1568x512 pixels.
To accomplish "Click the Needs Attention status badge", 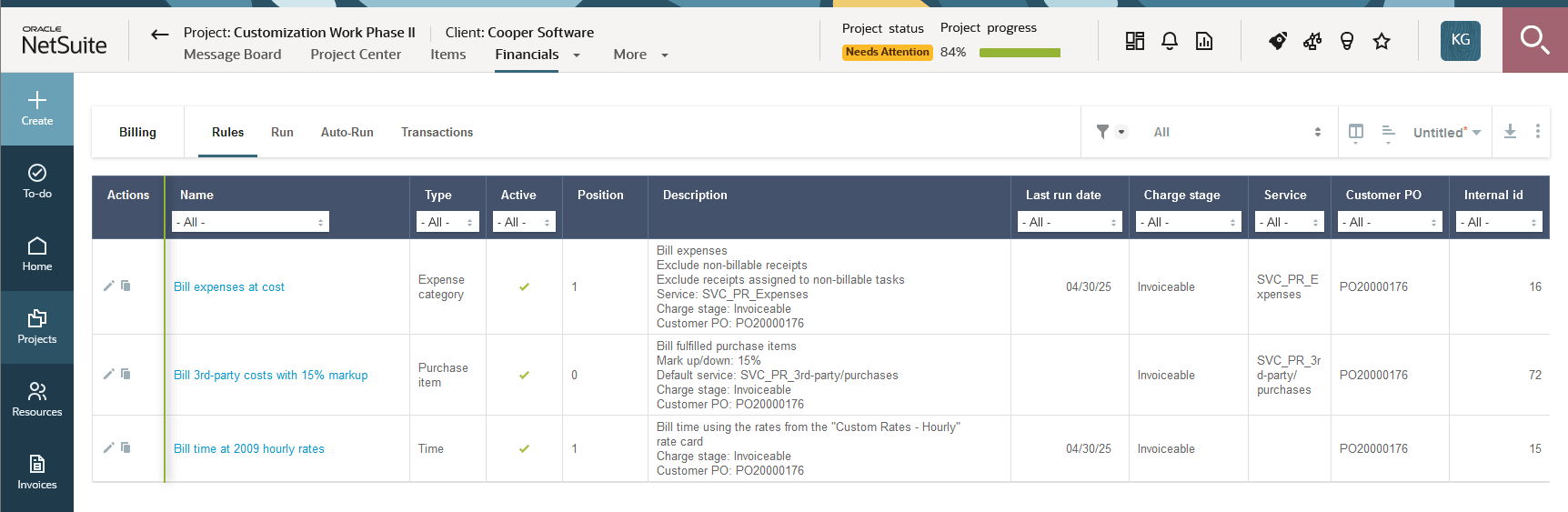I will [887, 52].
